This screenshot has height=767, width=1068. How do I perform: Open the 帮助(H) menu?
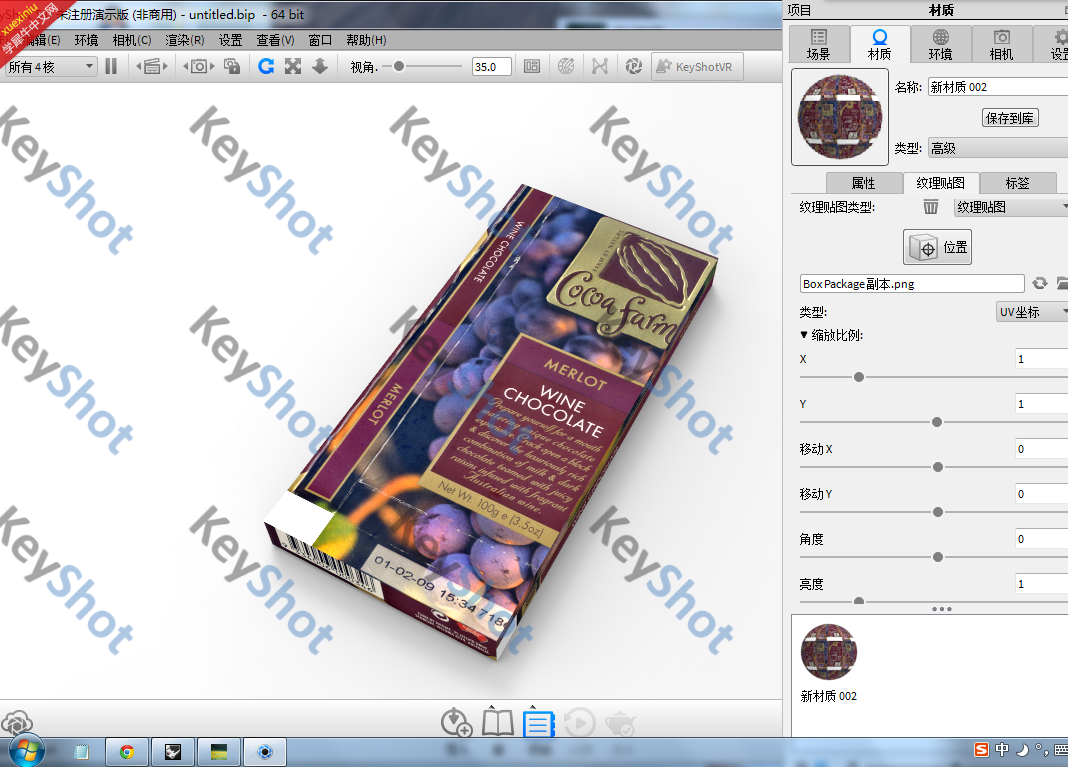(x=366, y=40)
